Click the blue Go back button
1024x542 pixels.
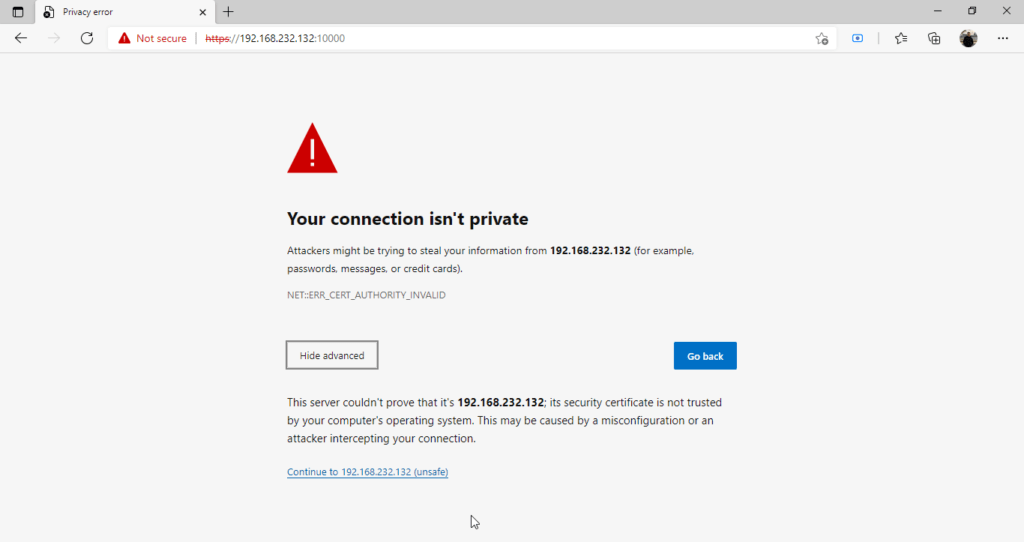tap(705, 356)
